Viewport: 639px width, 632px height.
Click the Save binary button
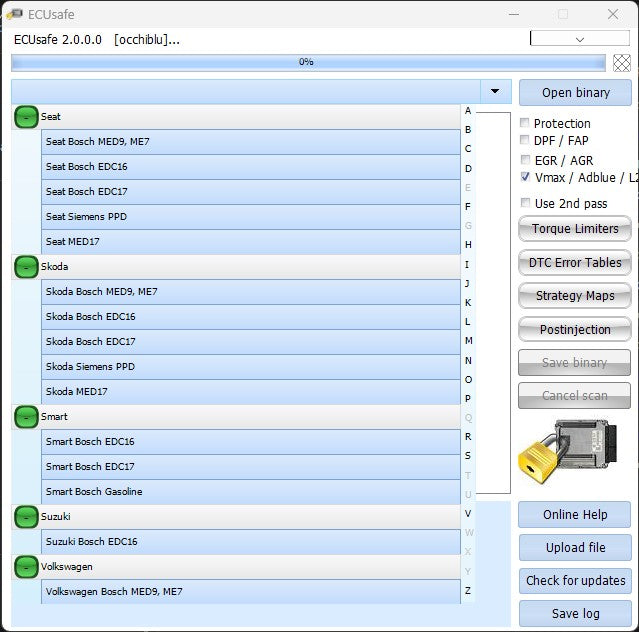pos(574,362)
